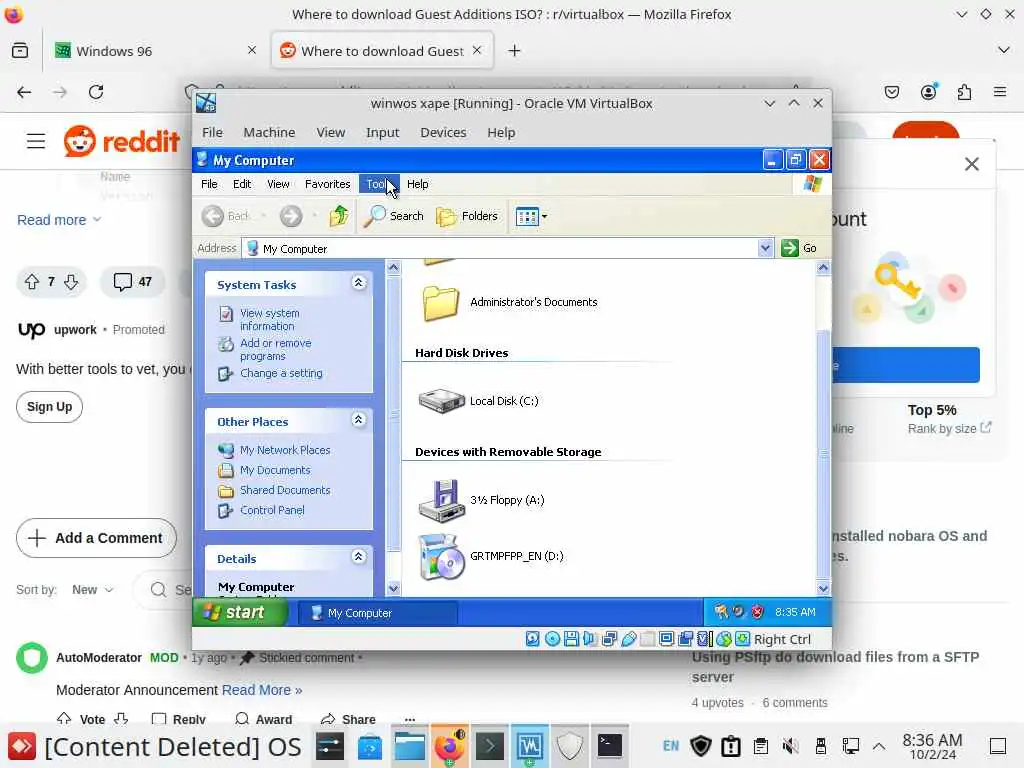This screenshot has height=768, width=1024.
Task: Open the Reddit hamburger sidebar menu
Action: [x=36, y=141]
